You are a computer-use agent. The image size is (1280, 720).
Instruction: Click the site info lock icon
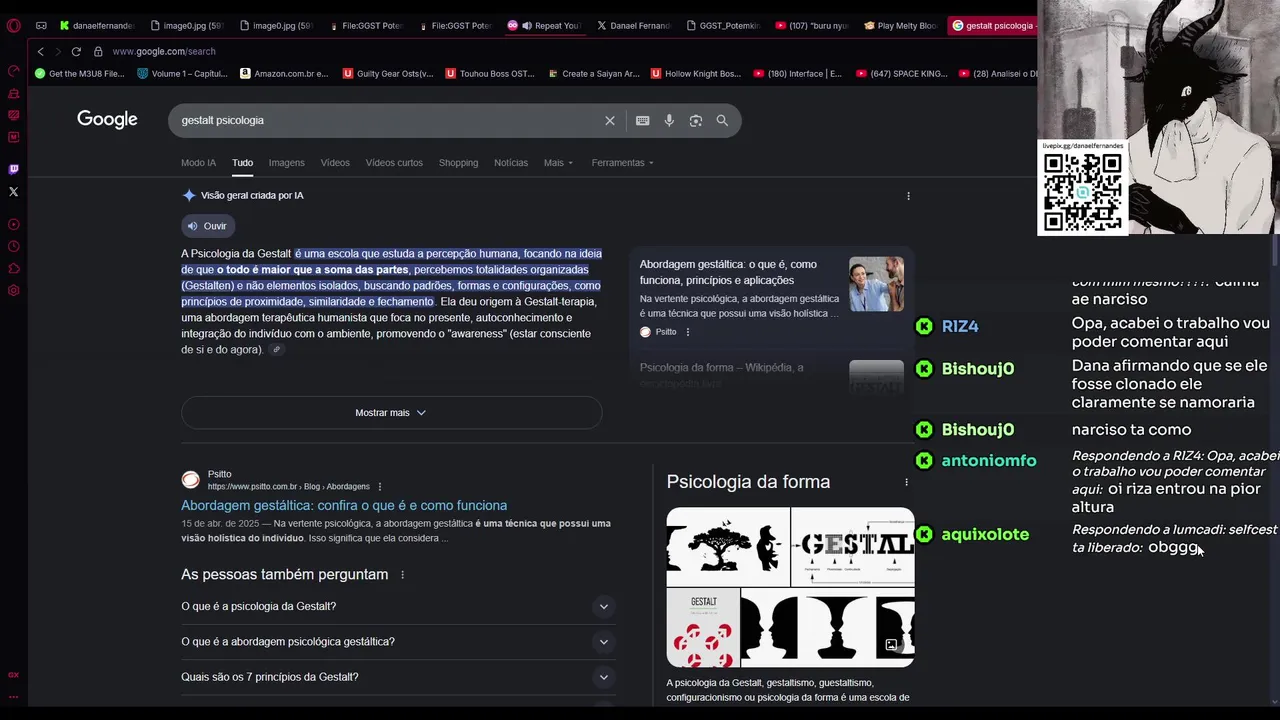[x=98, y=51]
